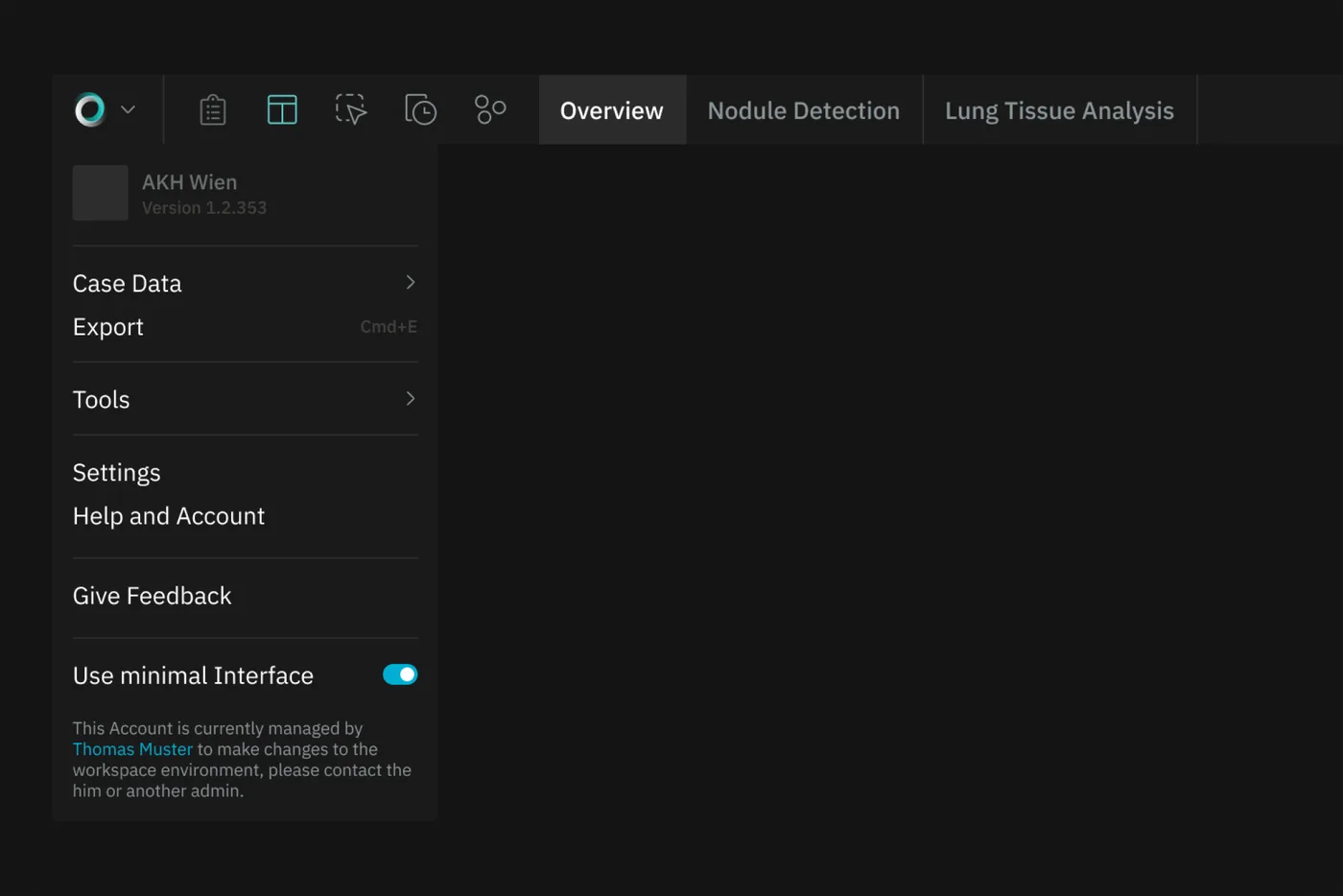Open the Tools submenu

tap(245, 399)
